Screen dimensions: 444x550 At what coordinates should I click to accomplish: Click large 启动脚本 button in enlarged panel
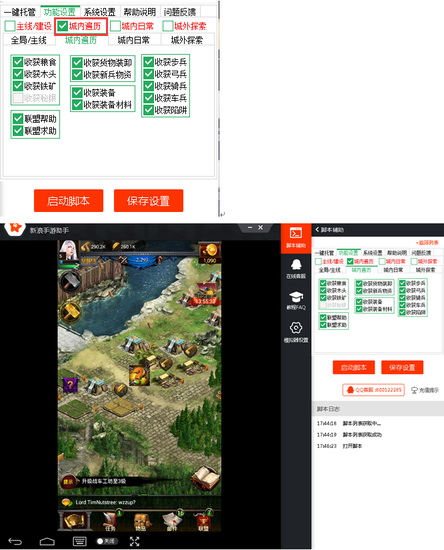68,201
